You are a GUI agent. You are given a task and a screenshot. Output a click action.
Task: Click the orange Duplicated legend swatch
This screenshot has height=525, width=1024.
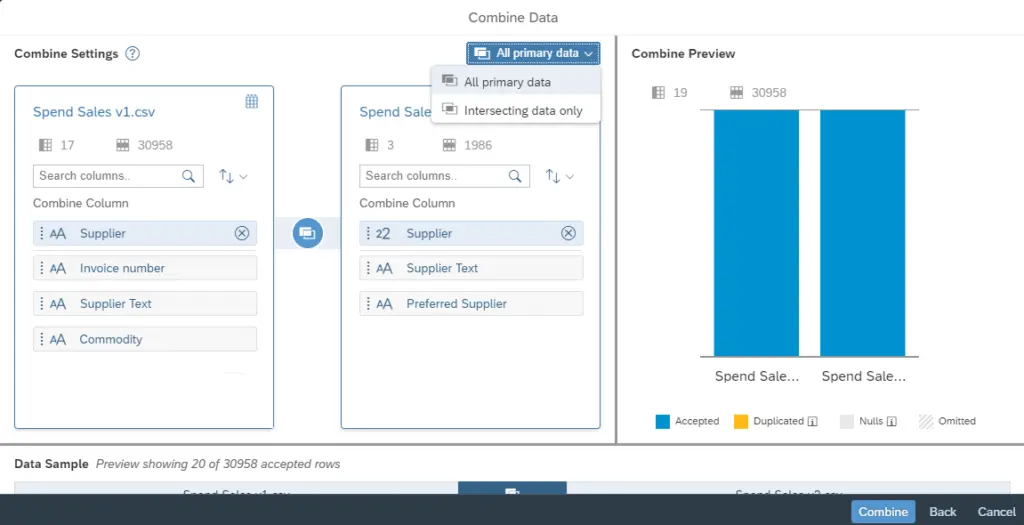pos(741,422)
